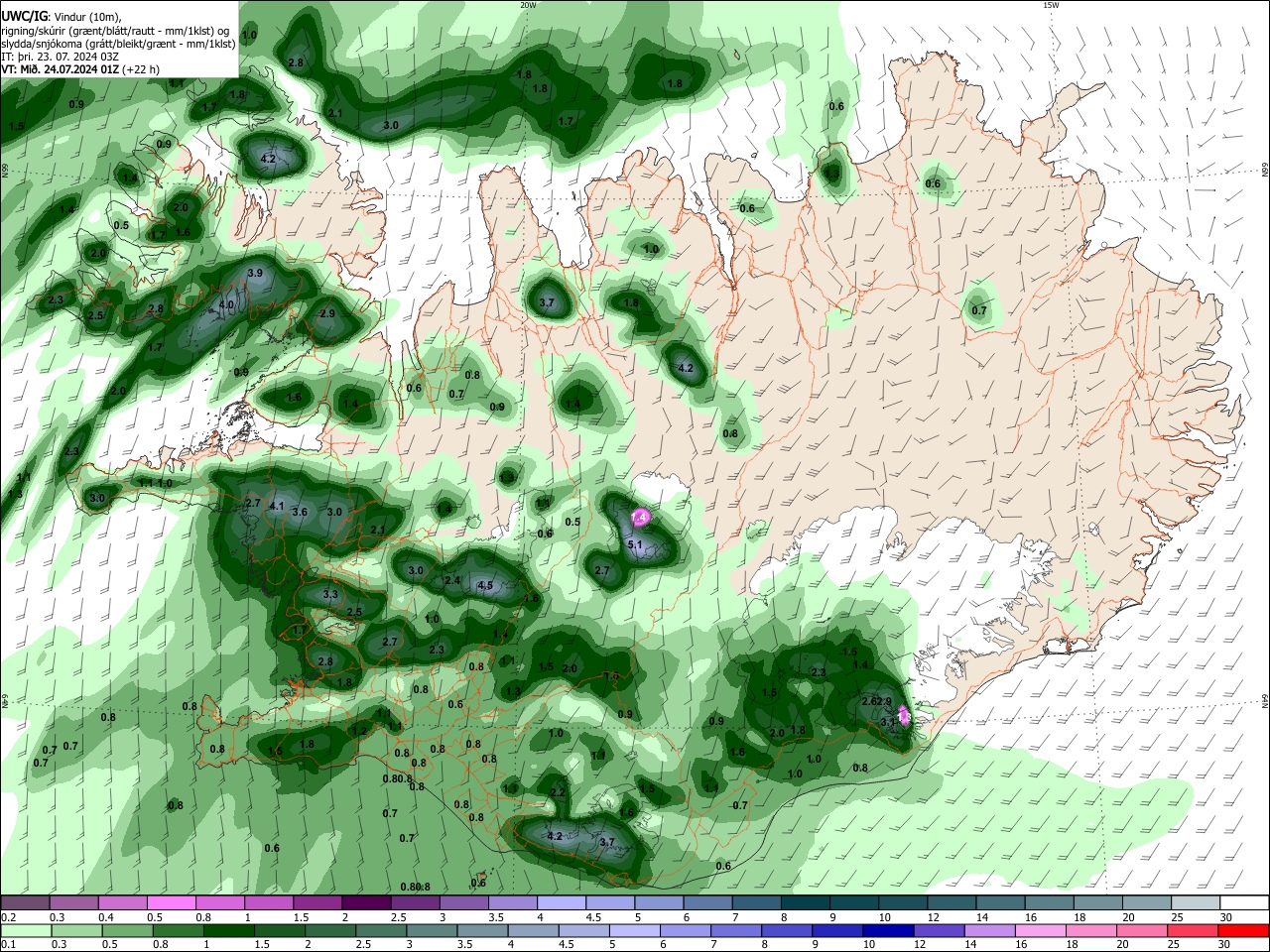
Task: Click the valid time line 'VT: Mið. 24.07.2024 01Z (+22 h)'
Action: [80, 69]
